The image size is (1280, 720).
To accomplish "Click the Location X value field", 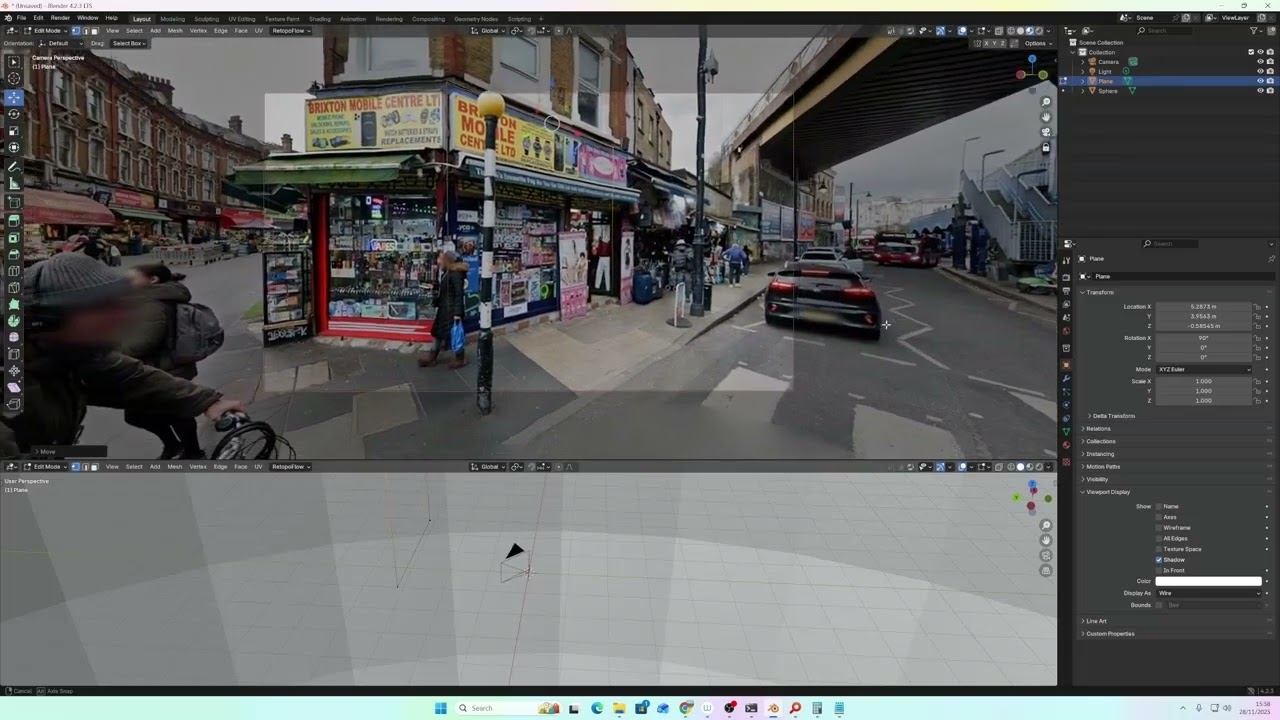I will pyautogui.click(x=1204, y=307).
